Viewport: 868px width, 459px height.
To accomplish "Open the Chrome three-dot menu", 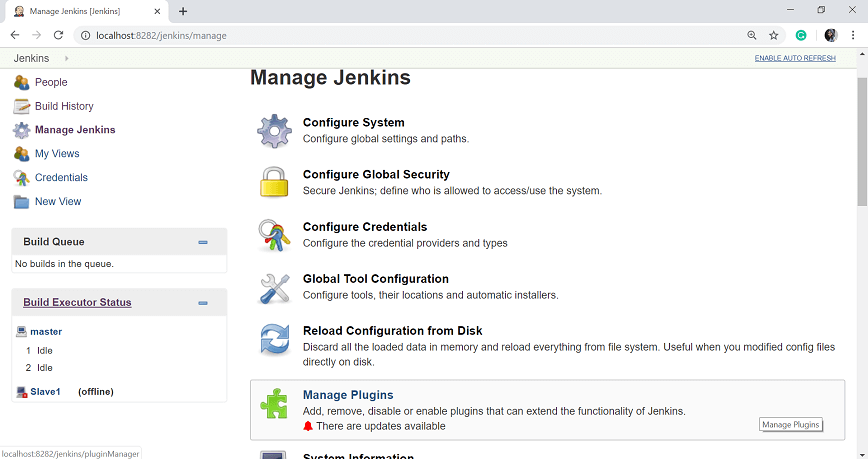I will coord(853,35).
